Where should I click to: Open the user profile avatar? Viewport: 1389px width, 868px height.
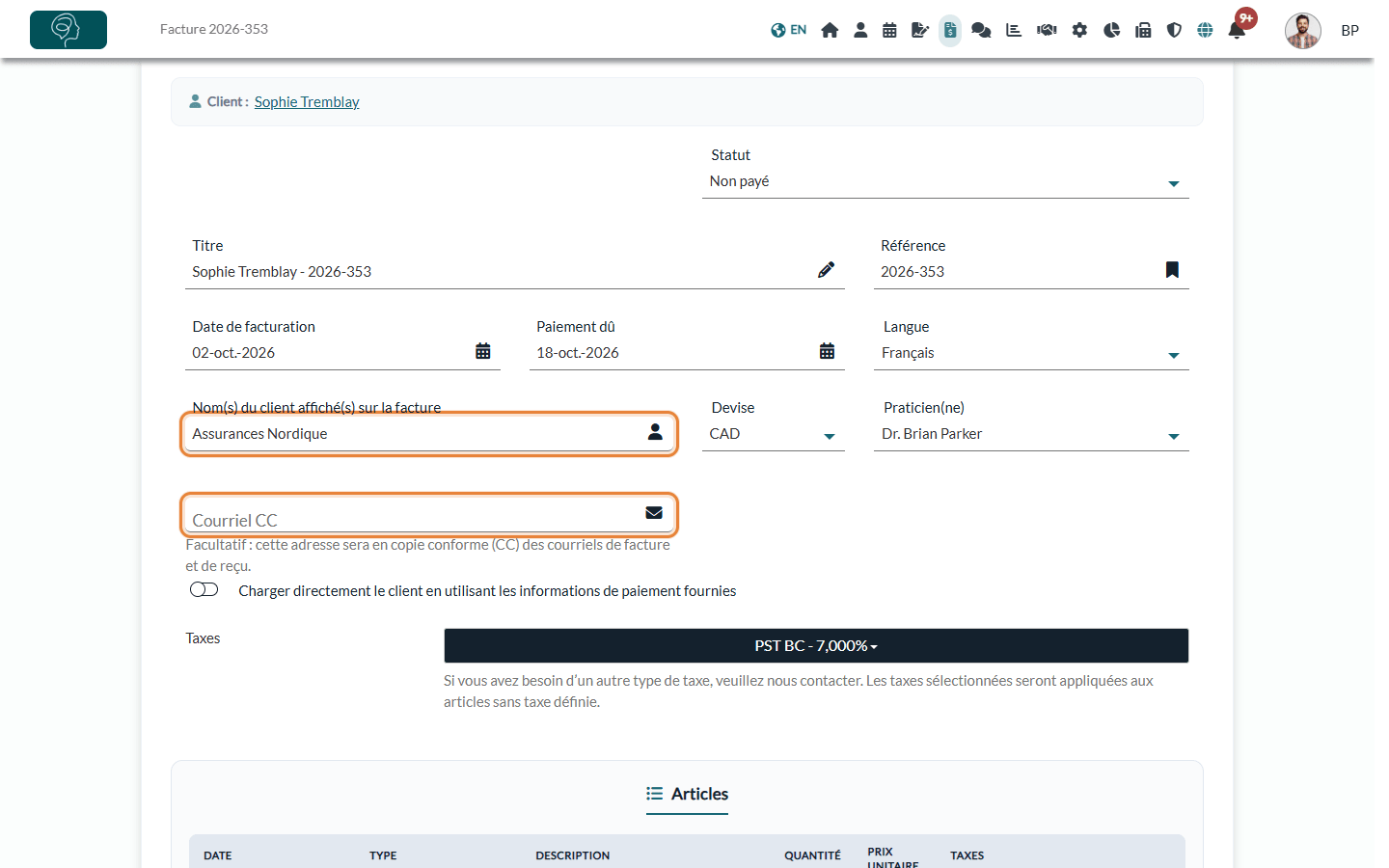point(1302,30)
